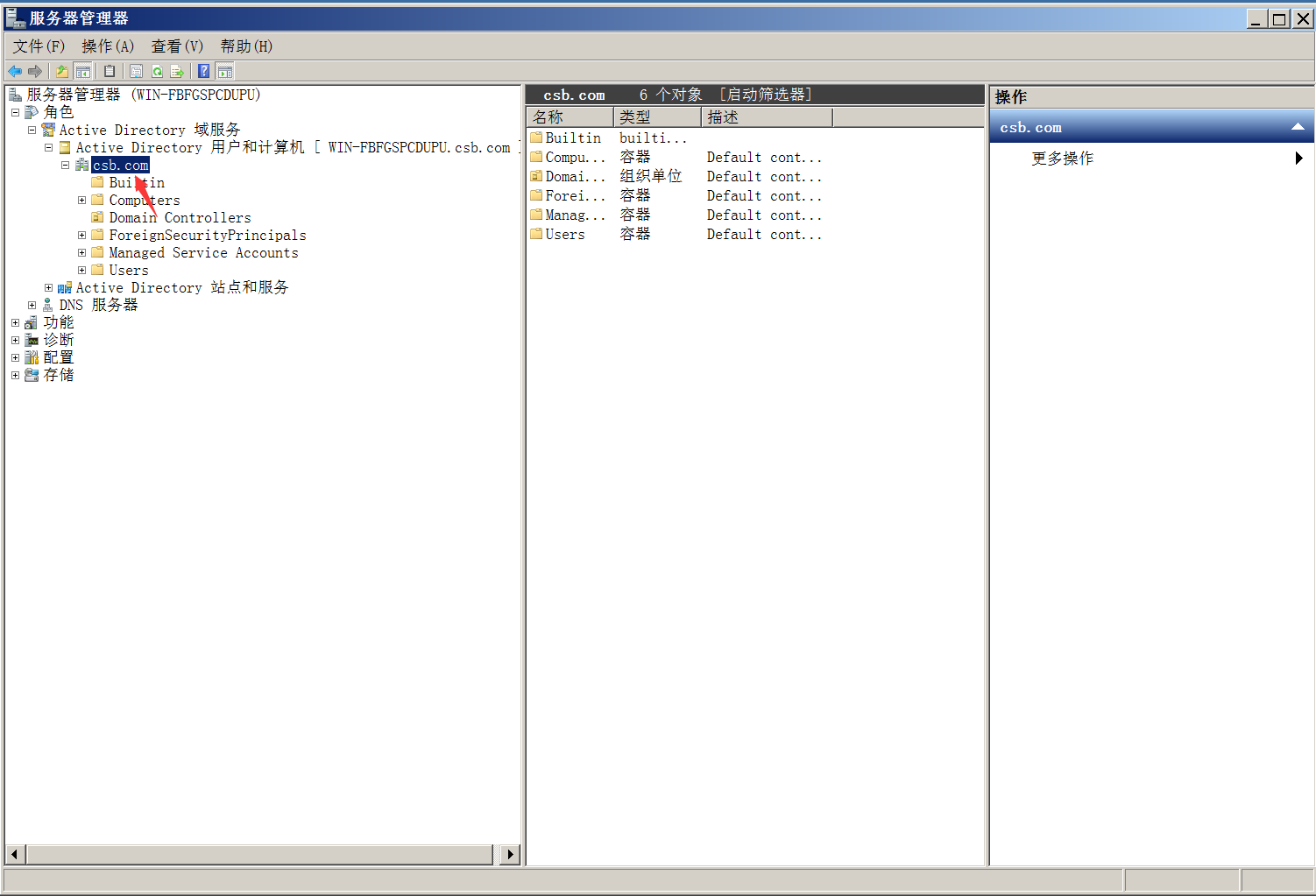
Task: Toggle the Show/Hide action pane icon
Action: (x=225, y=72)
